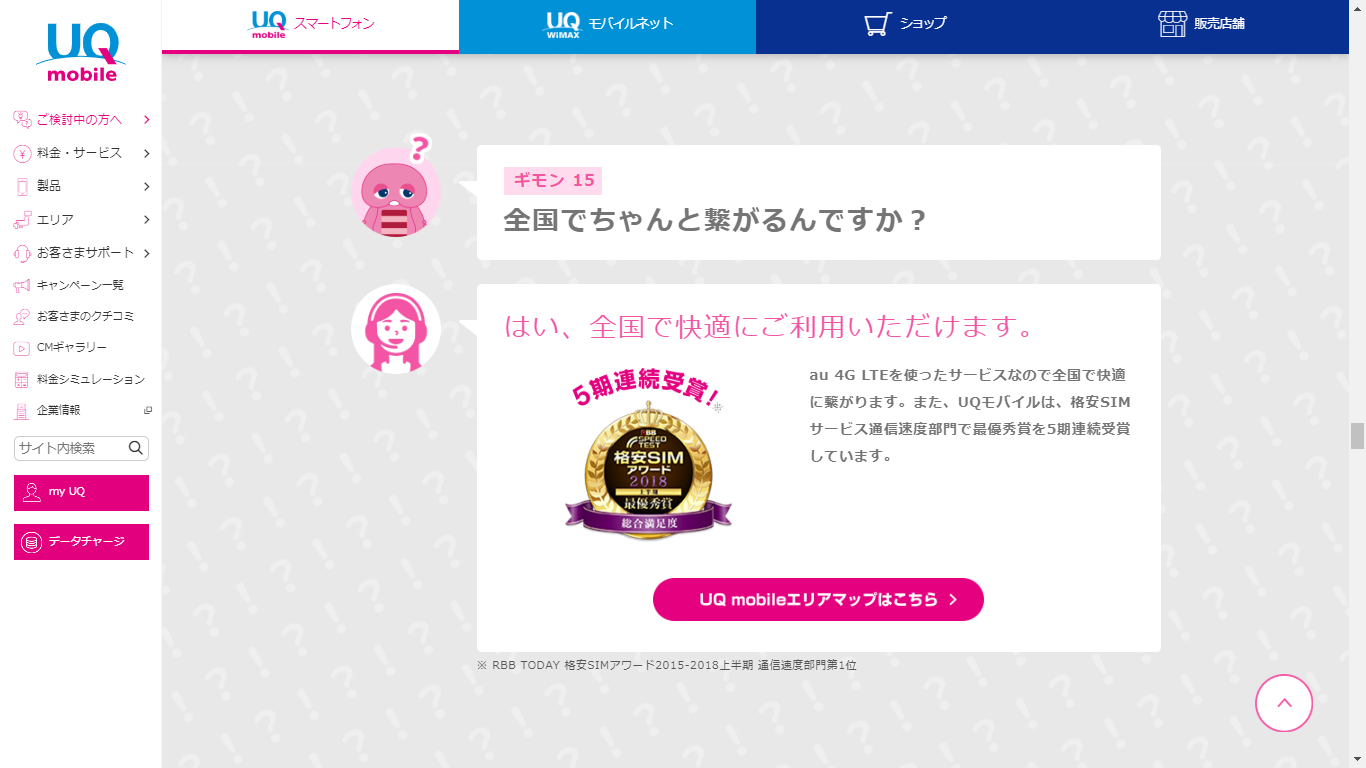Viewport: 1366px width, 768px height.
Task: Click the 格安SIMアワード 2018 award badge
Action: point(648,461)
